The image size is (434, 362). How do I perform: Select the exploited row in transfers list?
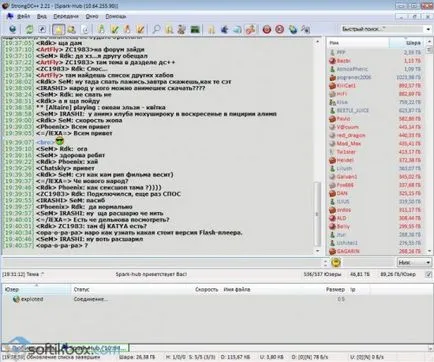tap(217, 299)
